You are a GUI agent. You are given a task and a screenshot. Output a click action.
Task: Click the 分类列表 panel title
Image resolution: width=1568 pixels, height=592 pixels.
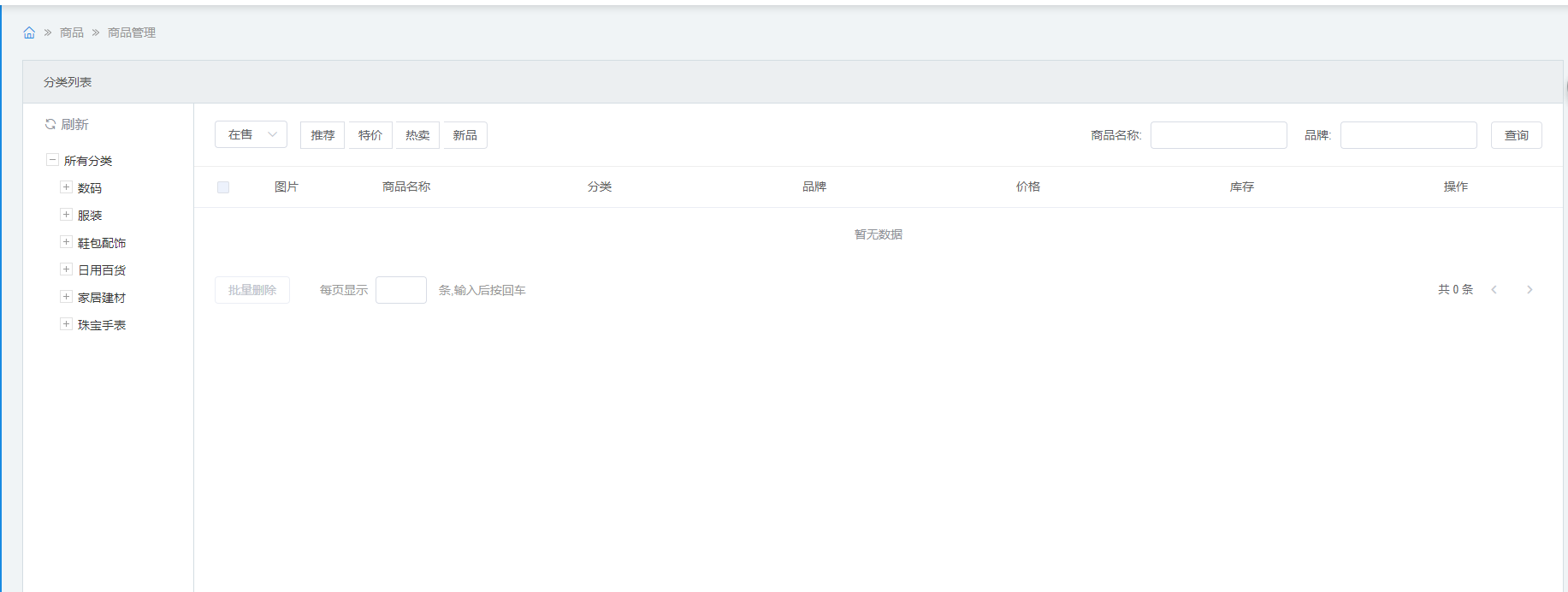[x=68, y=82]
